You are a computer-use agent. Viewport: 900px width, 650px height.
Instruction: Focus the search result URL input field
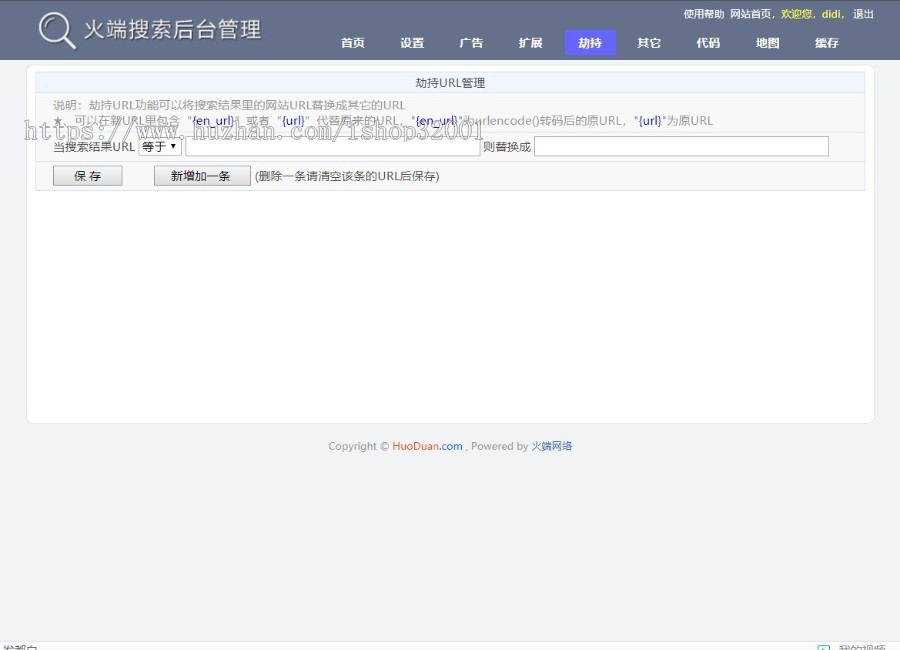[332, 147]
